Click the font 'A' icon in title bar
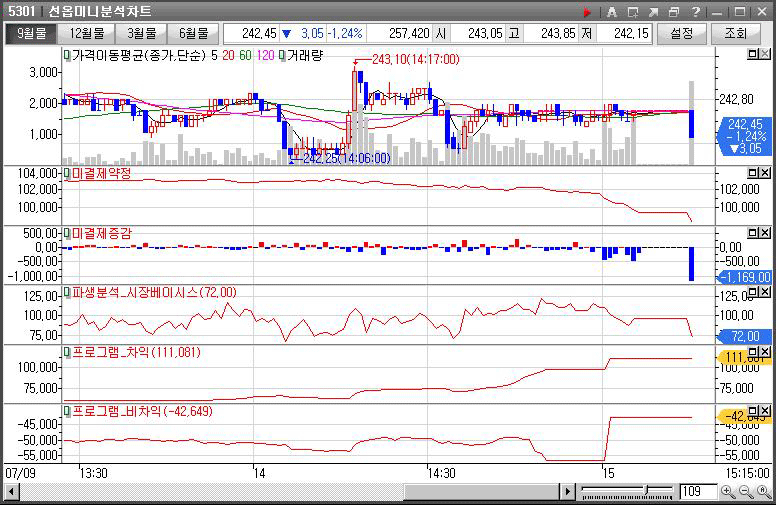 [611, 12]
